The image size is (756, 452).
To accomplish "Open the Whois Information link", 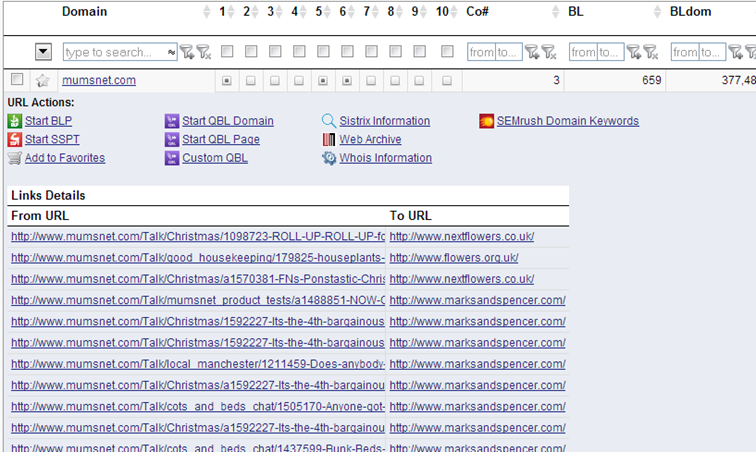I will pyautogui.click(x=385, y=158).
